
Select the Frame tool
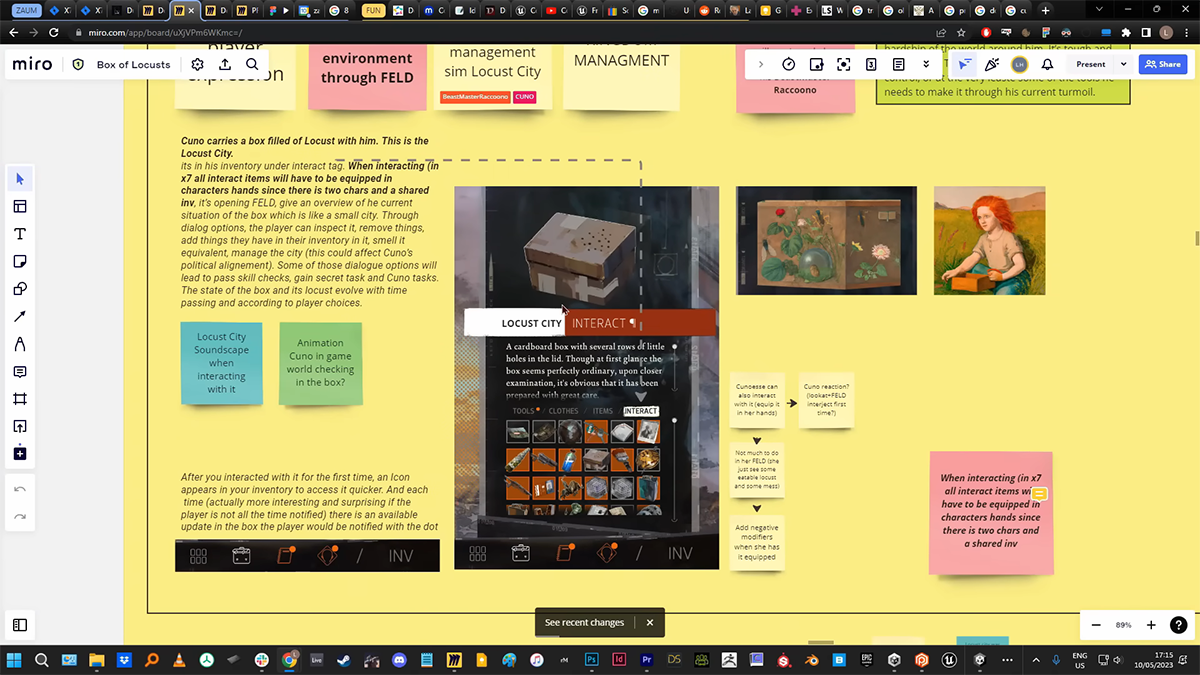tap(20, 399)
